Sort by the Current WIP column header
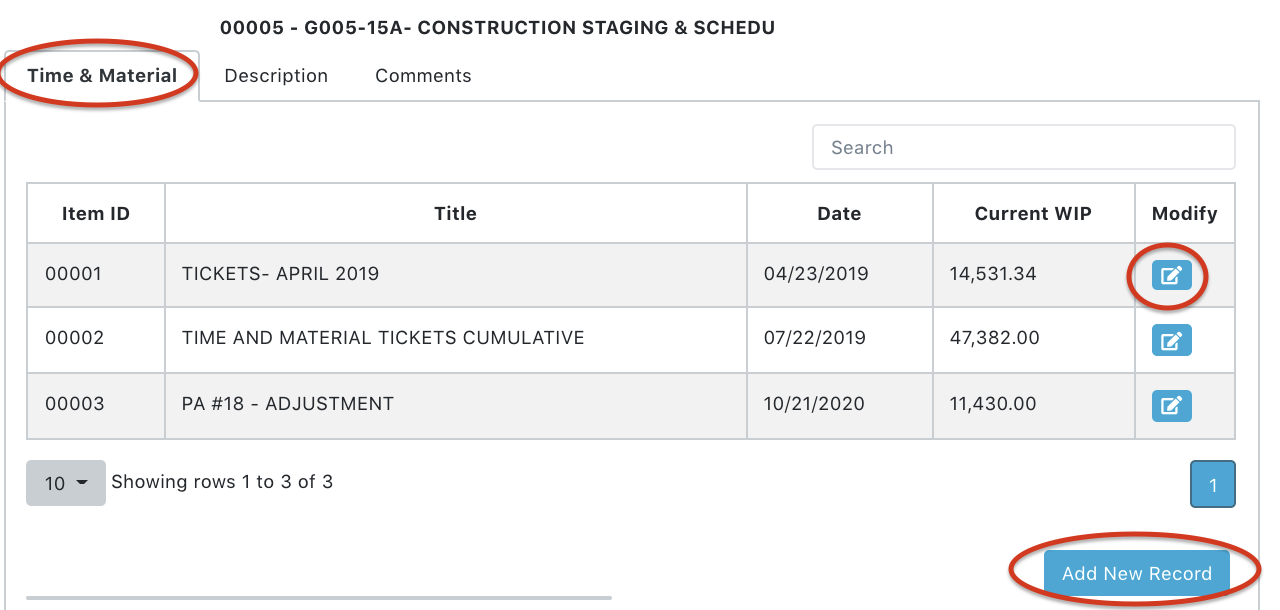Viewport: 1280px width, 610px height. click(1034, 213)
